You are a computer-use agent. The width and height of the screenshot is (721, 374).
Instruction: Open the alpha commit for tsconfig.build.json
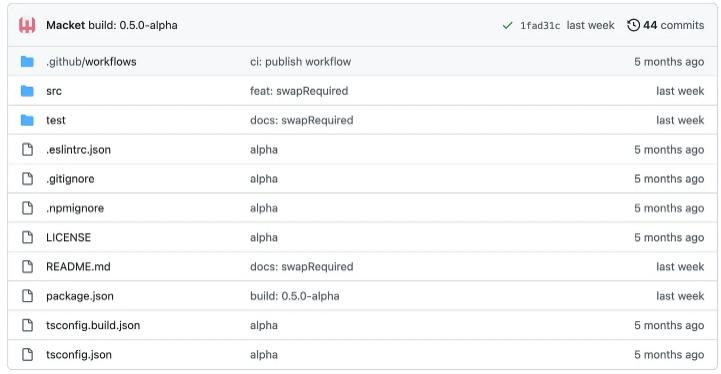click(x=264, y=326)
